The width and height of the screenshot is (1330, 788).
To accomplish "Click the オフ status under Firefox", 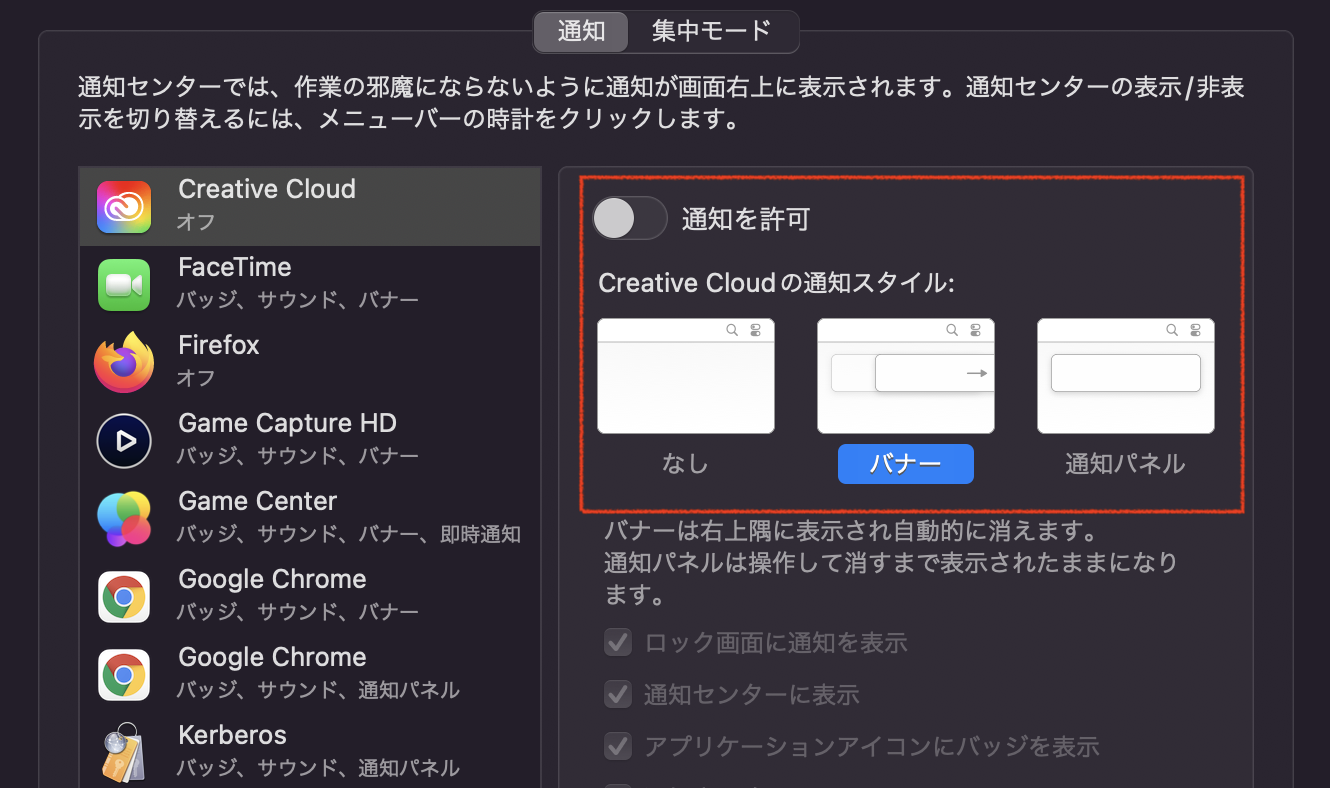I will [196, 377].
